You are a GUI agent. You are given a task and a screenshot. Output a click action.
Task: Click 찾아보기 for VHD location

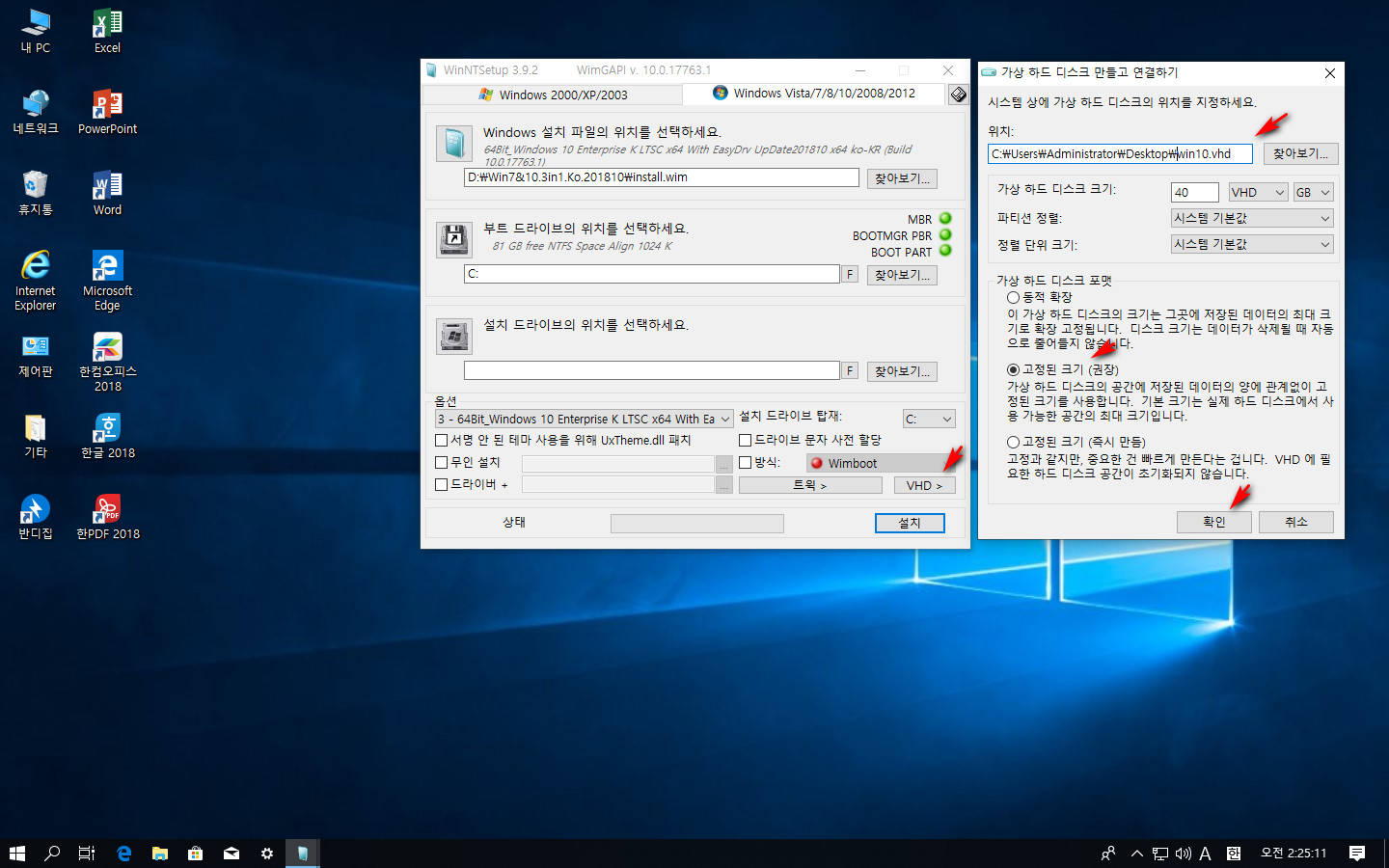(x=1300, y=153)
